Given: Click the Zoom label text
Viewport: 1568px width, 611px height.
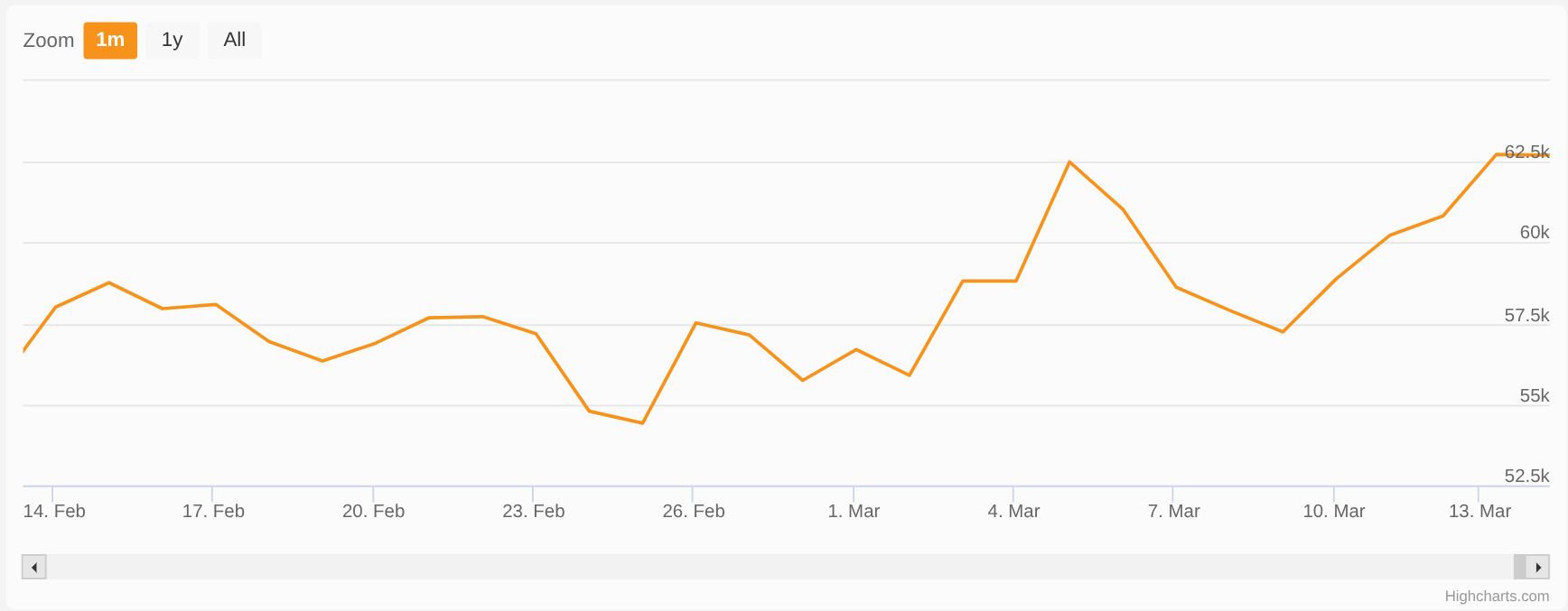Looking at the screenshot, I should 49,41.
